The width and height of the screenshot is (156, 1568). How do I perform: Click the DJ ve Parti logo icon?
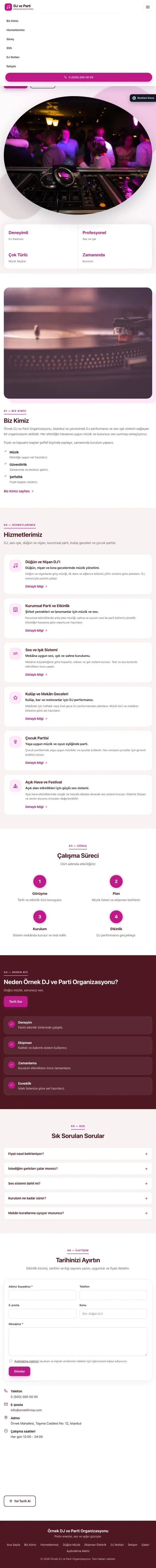[8, 7]
